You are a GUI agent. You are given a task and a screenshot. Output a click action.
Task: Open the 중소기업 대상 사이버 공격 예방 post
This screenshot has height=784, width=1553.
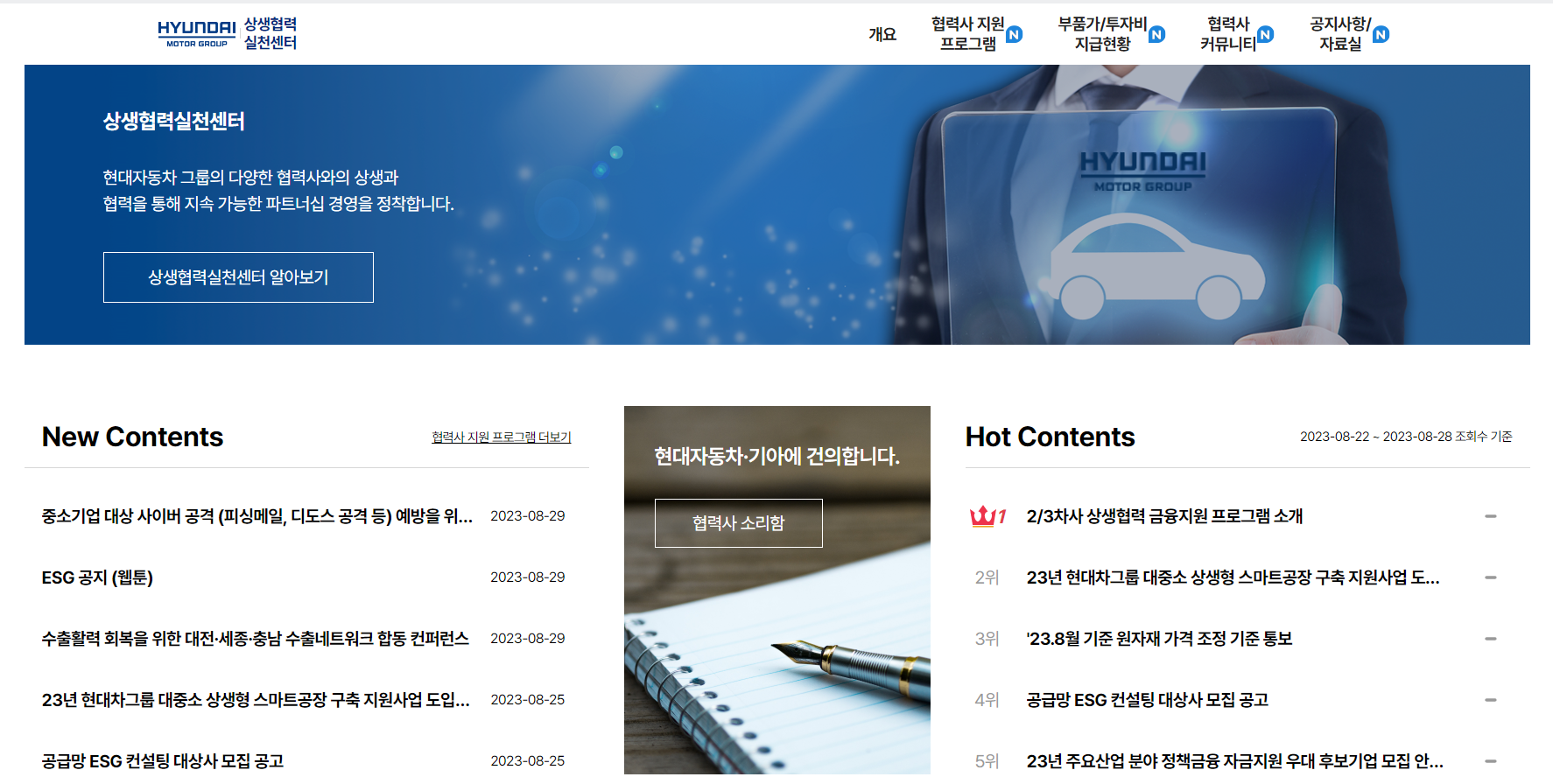[x=257, y=516]
